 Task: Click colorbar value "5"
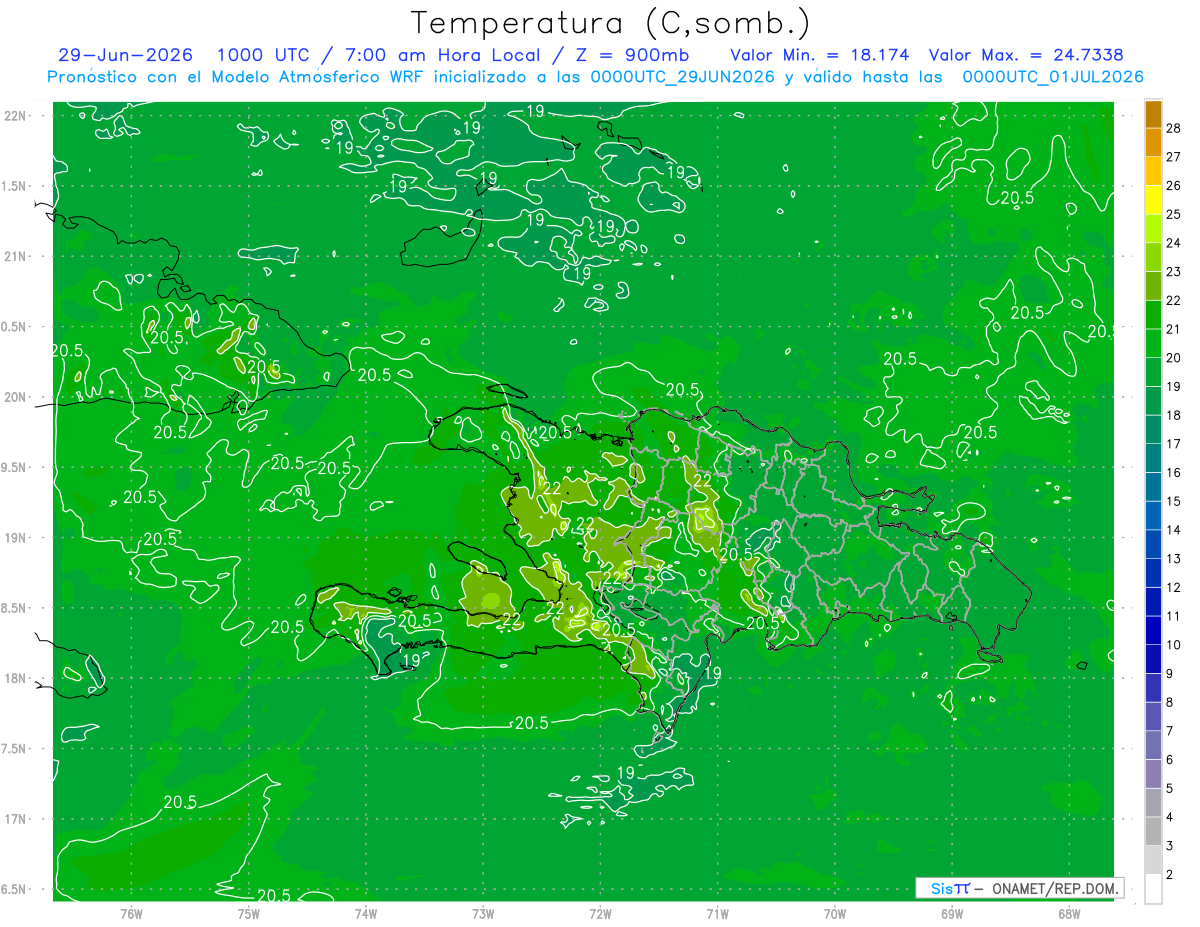pos(1169,789)
